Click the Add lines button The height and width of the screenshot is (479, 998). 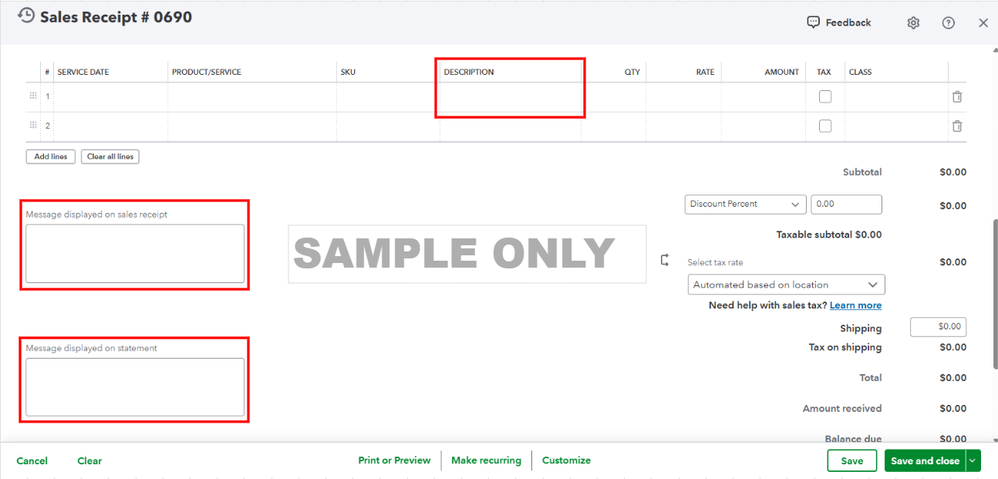[51, 156]
